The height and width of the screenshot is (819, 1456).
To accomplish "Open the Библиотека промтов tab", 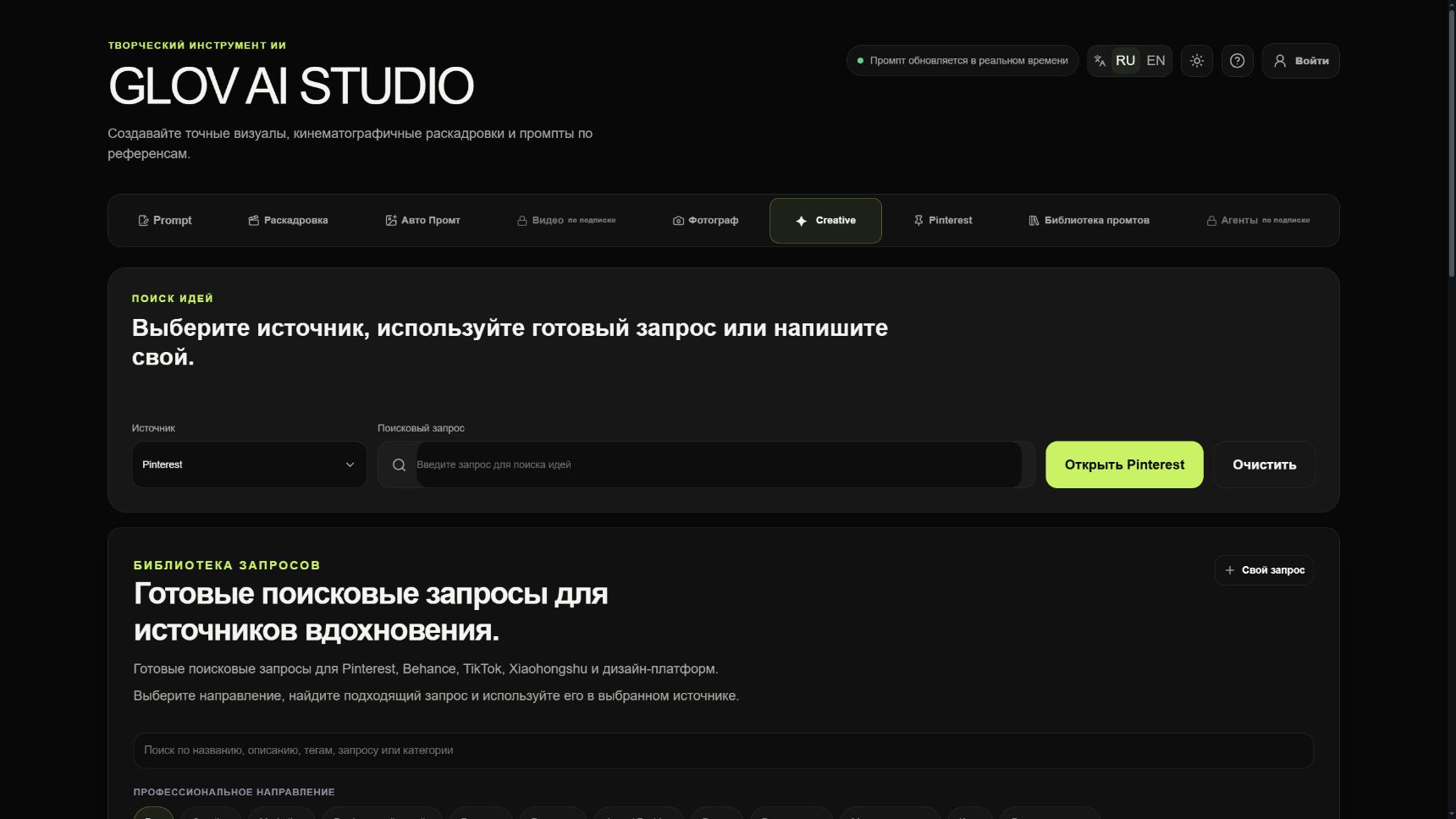I will (x=1089, y=221).
